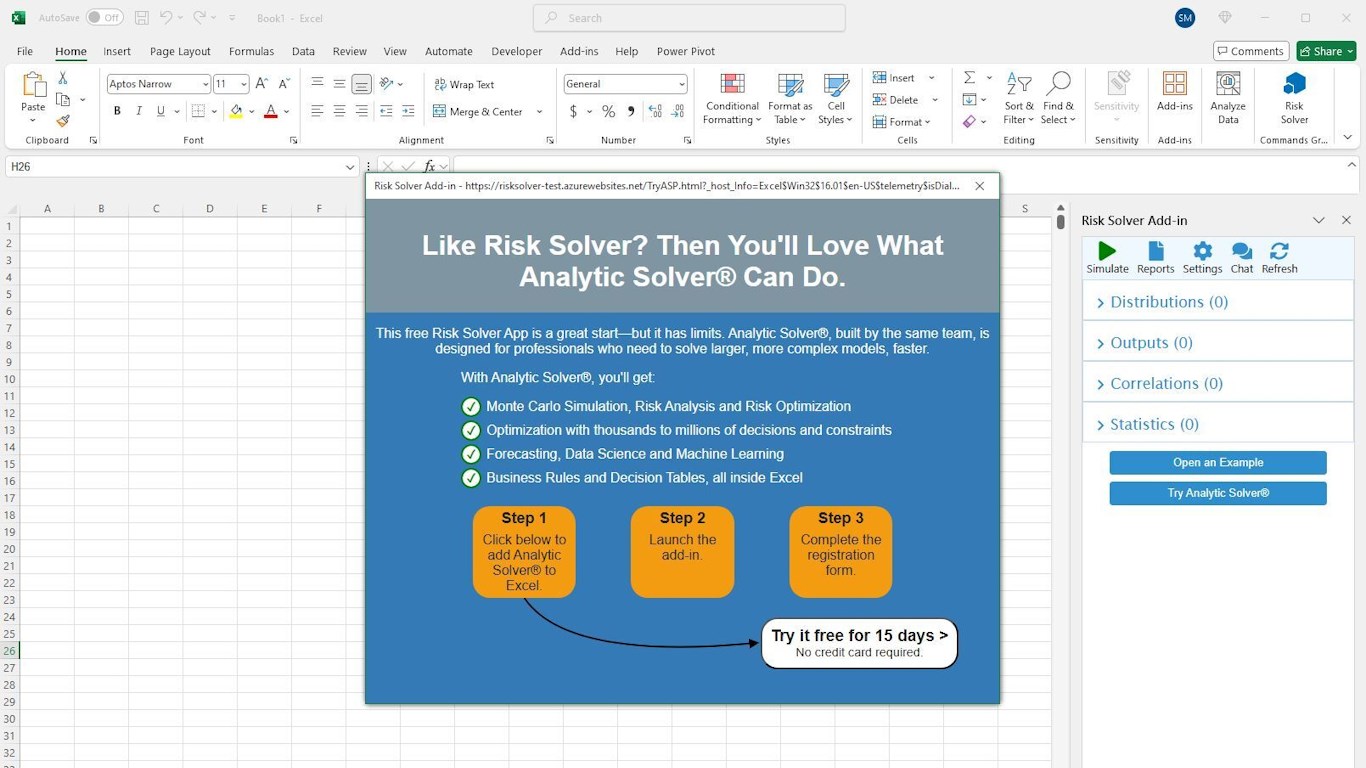Expand the Outputs (0) section

tap(1218, 343)
